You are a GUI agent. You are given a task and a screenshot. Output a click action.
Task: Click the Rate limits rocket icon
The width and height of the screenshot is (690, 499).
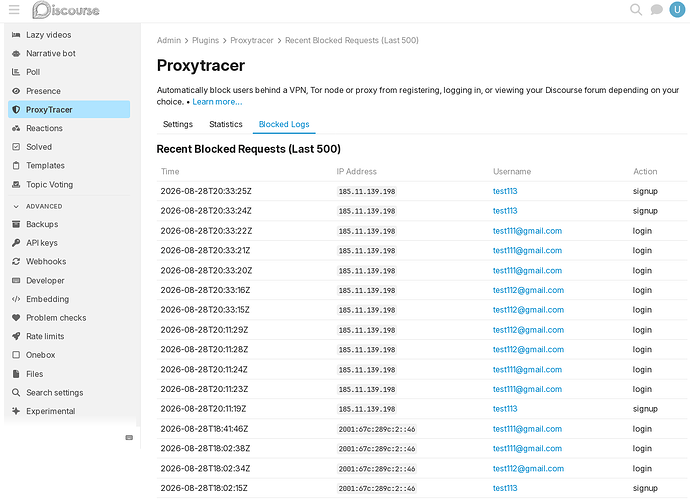coord(16,336)
